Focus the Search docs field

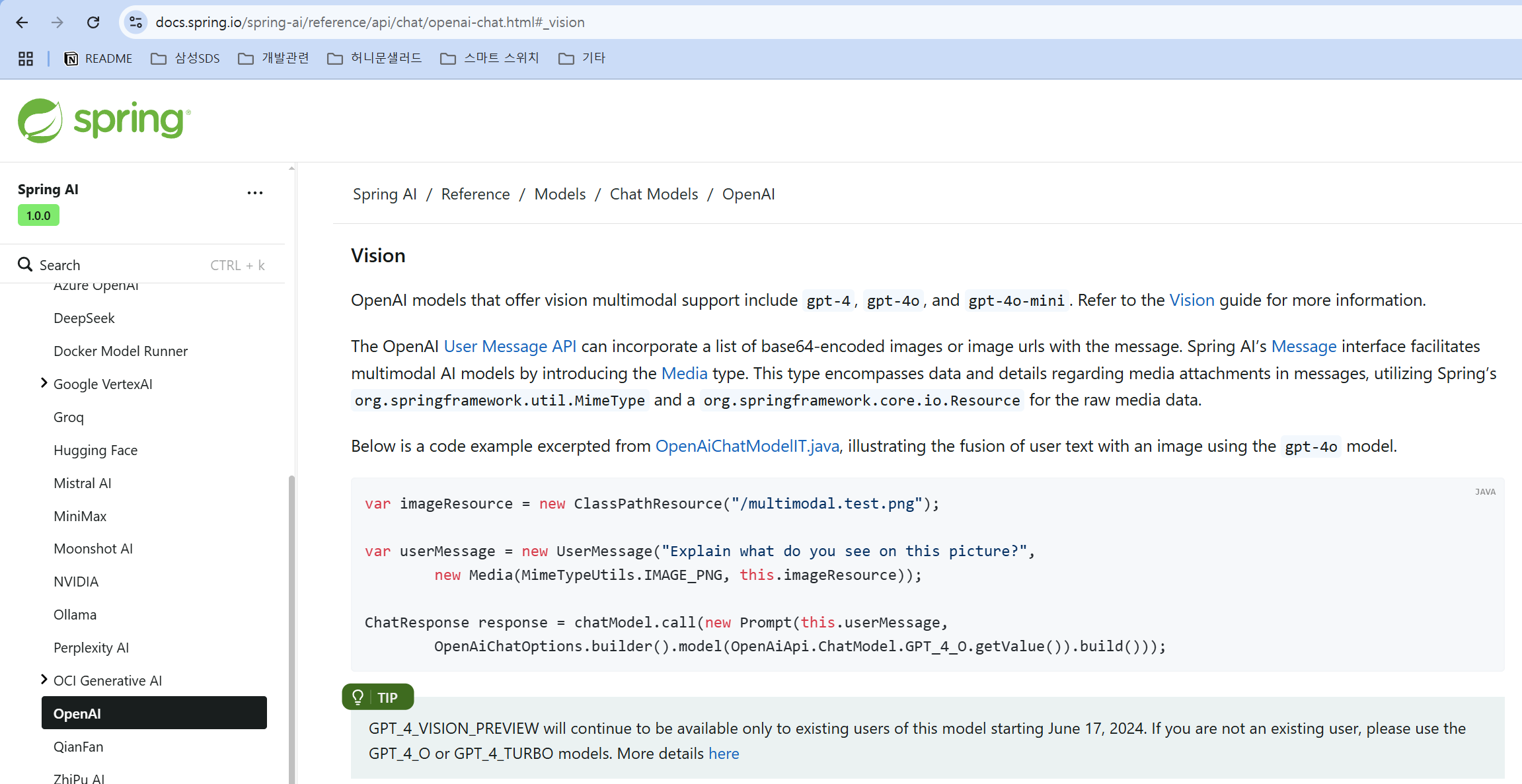tap(143, 265)
